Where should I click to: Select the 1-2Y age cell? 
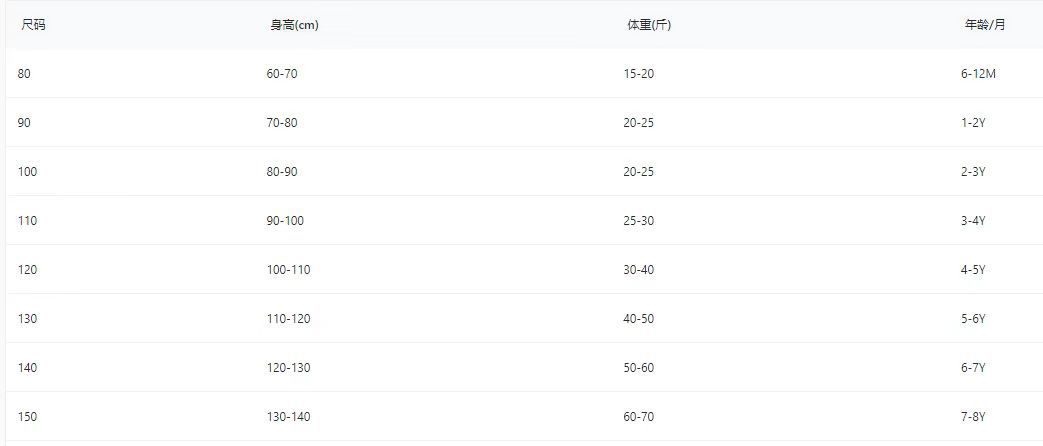[973, 123]
